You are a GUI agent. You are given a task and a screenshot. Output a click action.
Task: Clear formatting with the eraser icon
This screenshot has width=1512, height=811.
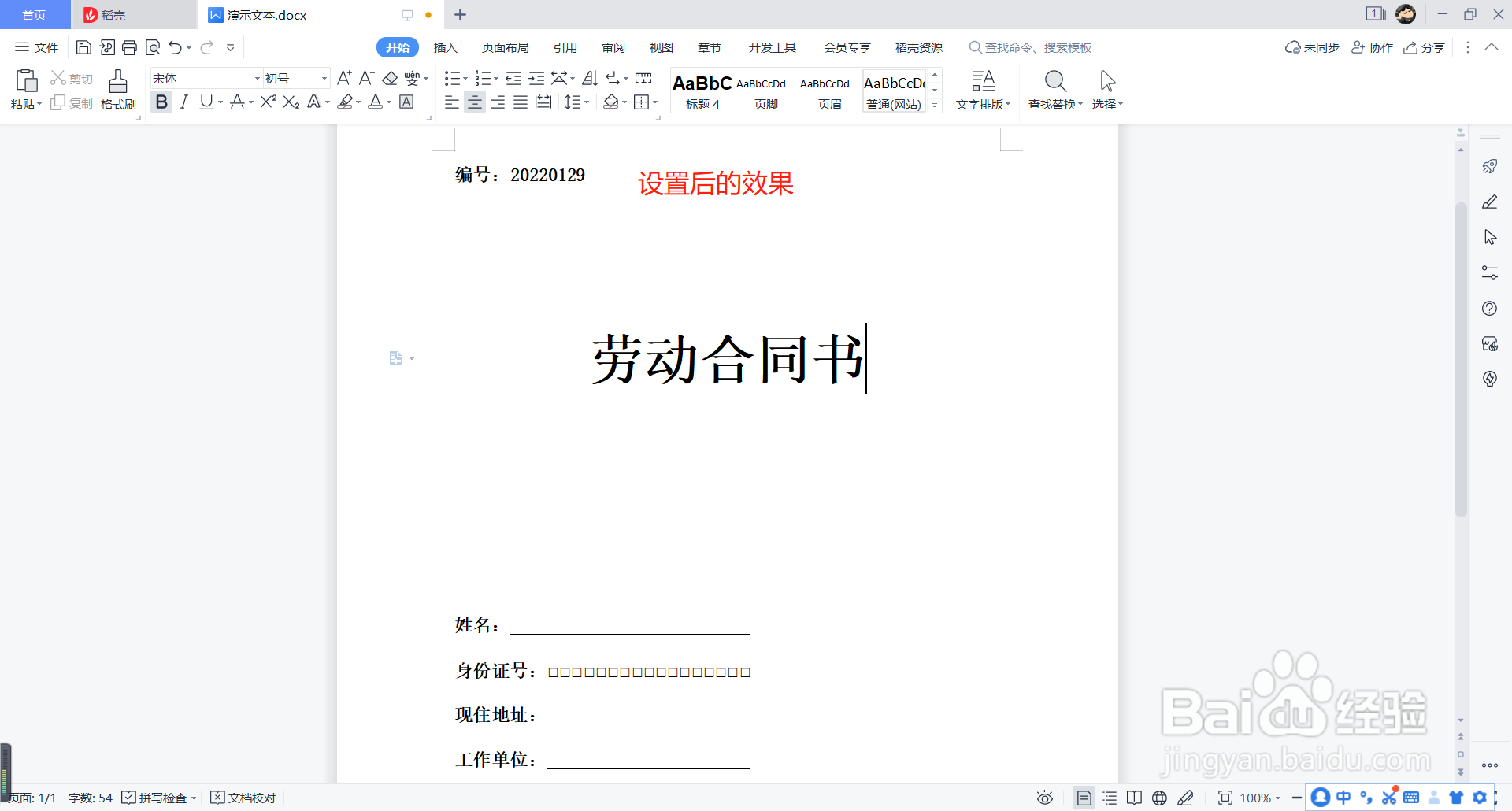pyautogui.click(x=390, y=78)
